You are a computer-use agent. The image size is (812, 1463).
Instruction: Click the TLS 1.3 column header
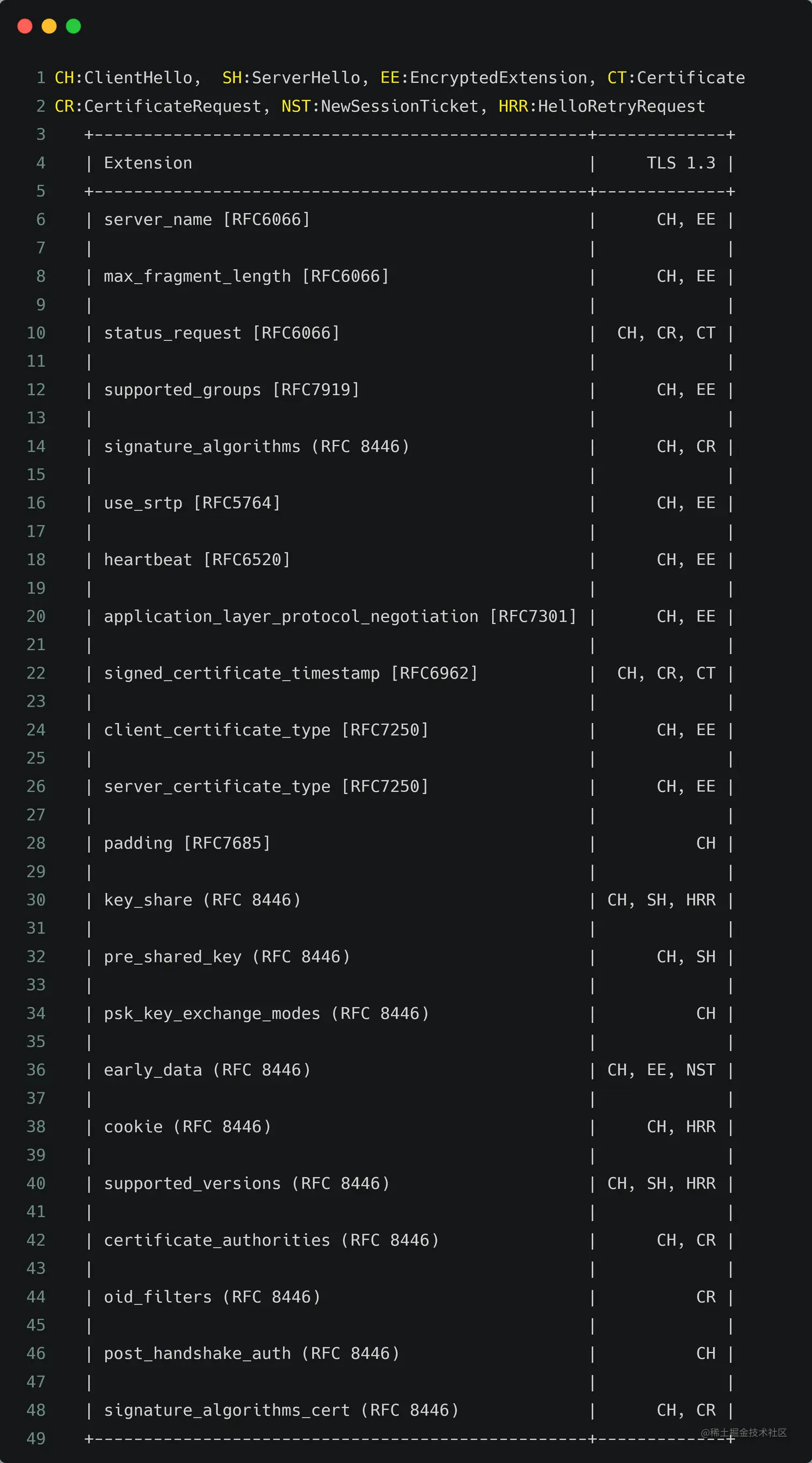[681, 163]
